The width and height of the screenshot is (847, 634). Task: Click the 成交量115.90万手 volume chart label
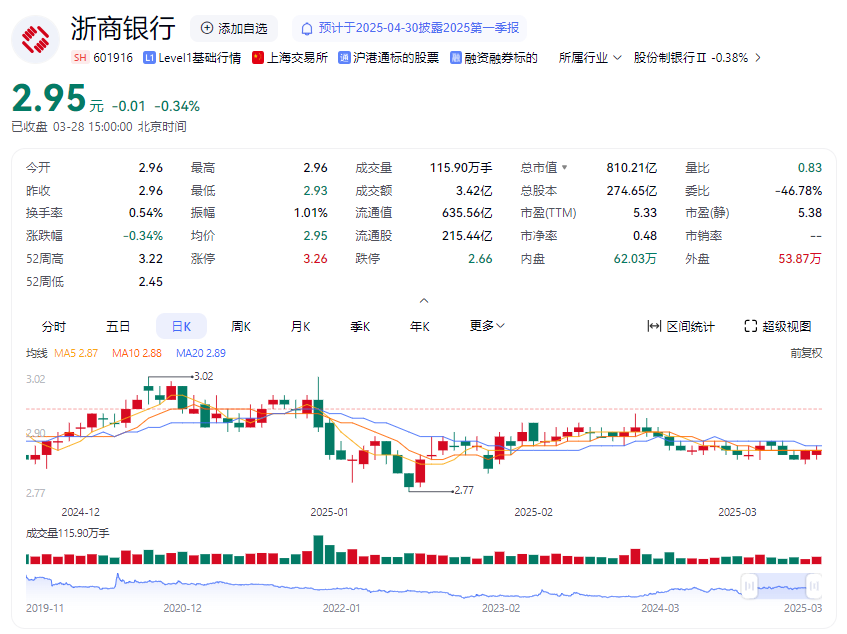point(68,533)
